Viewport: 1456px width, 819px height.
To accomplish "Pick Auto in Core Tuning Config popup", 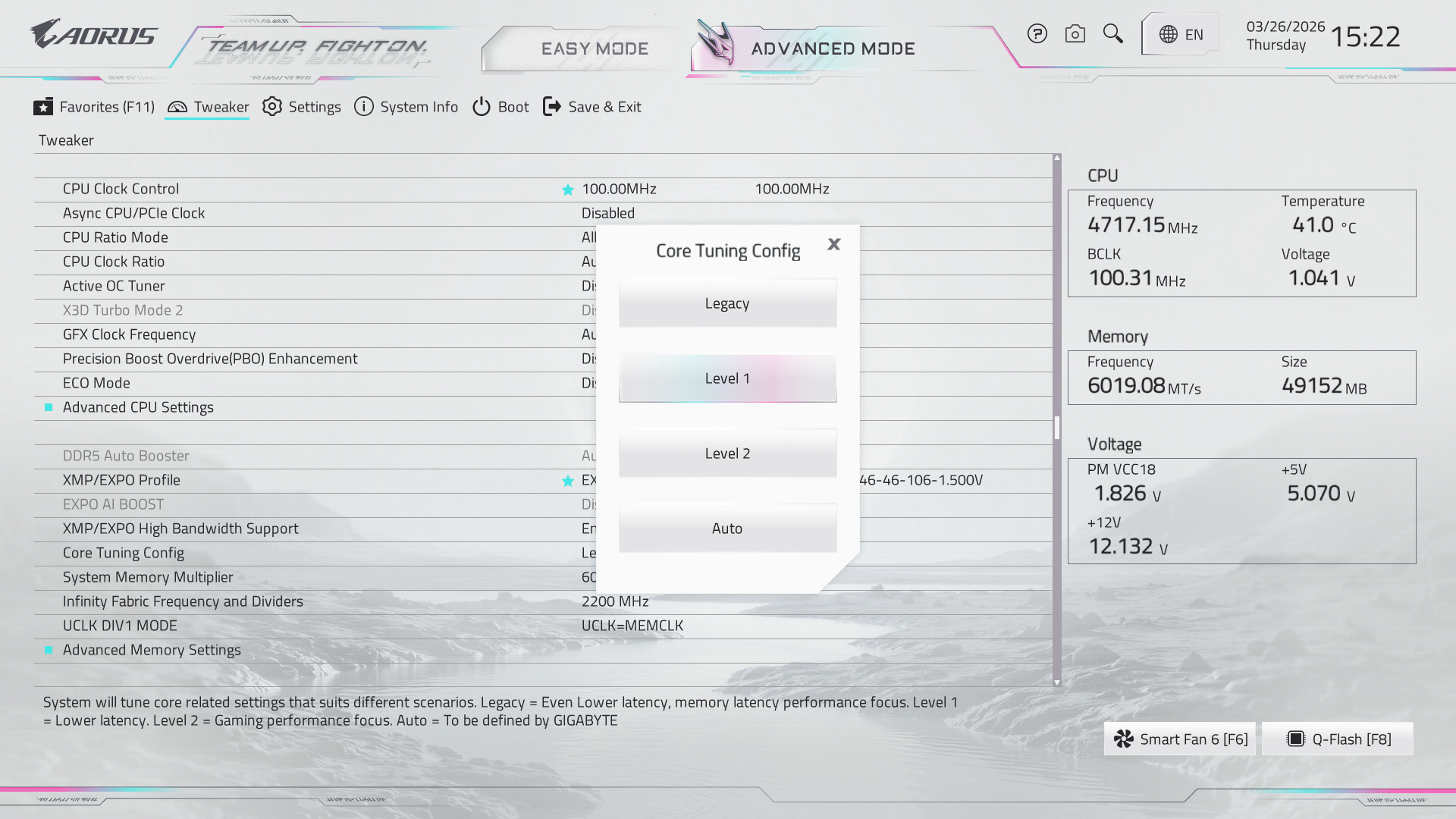I will point(727,529).
